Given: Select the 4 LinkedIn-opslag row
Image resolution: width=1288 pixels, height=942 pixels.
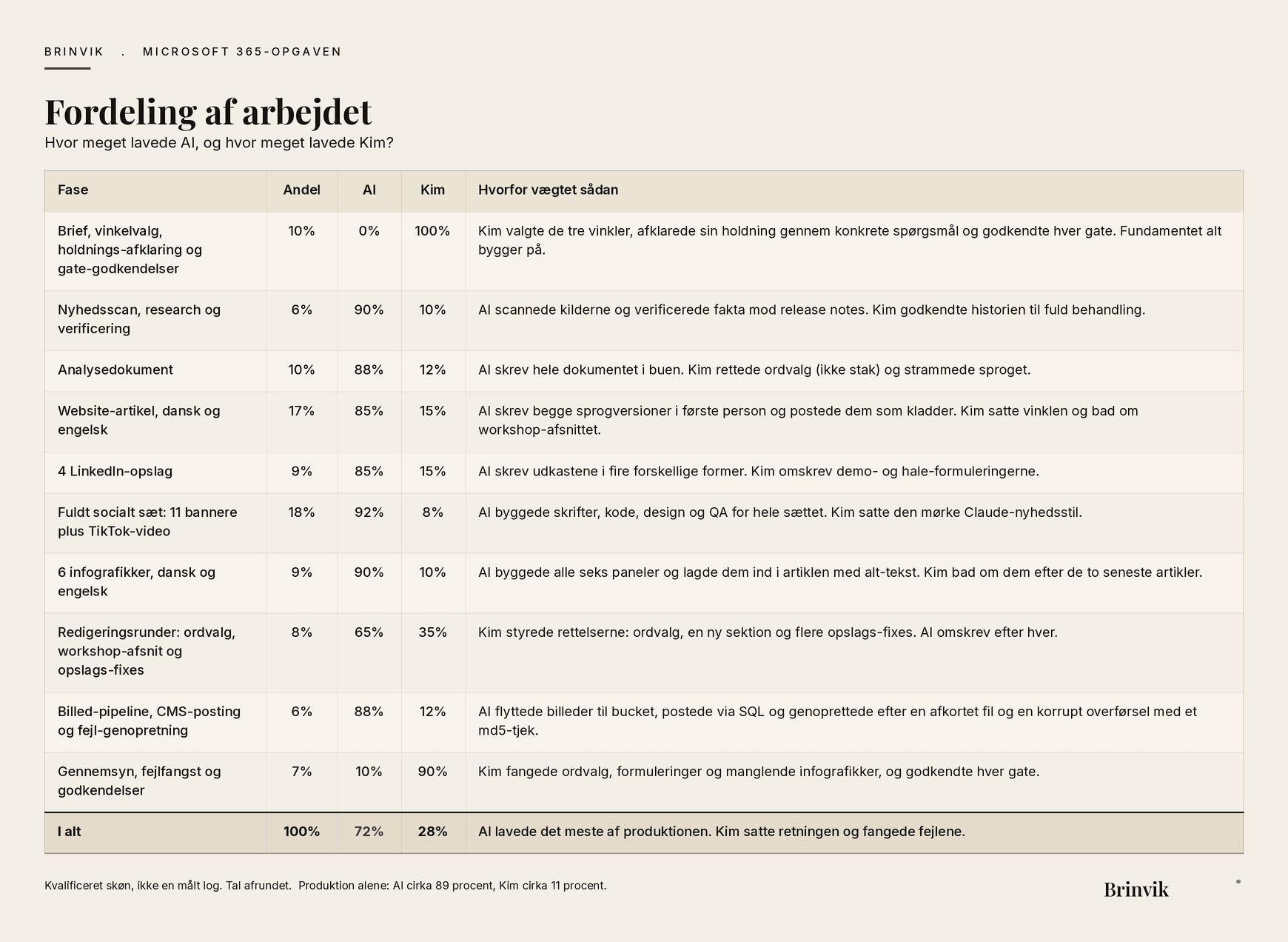Looking at the screenshot, I should pyautogui.click(x=644, y=472).
